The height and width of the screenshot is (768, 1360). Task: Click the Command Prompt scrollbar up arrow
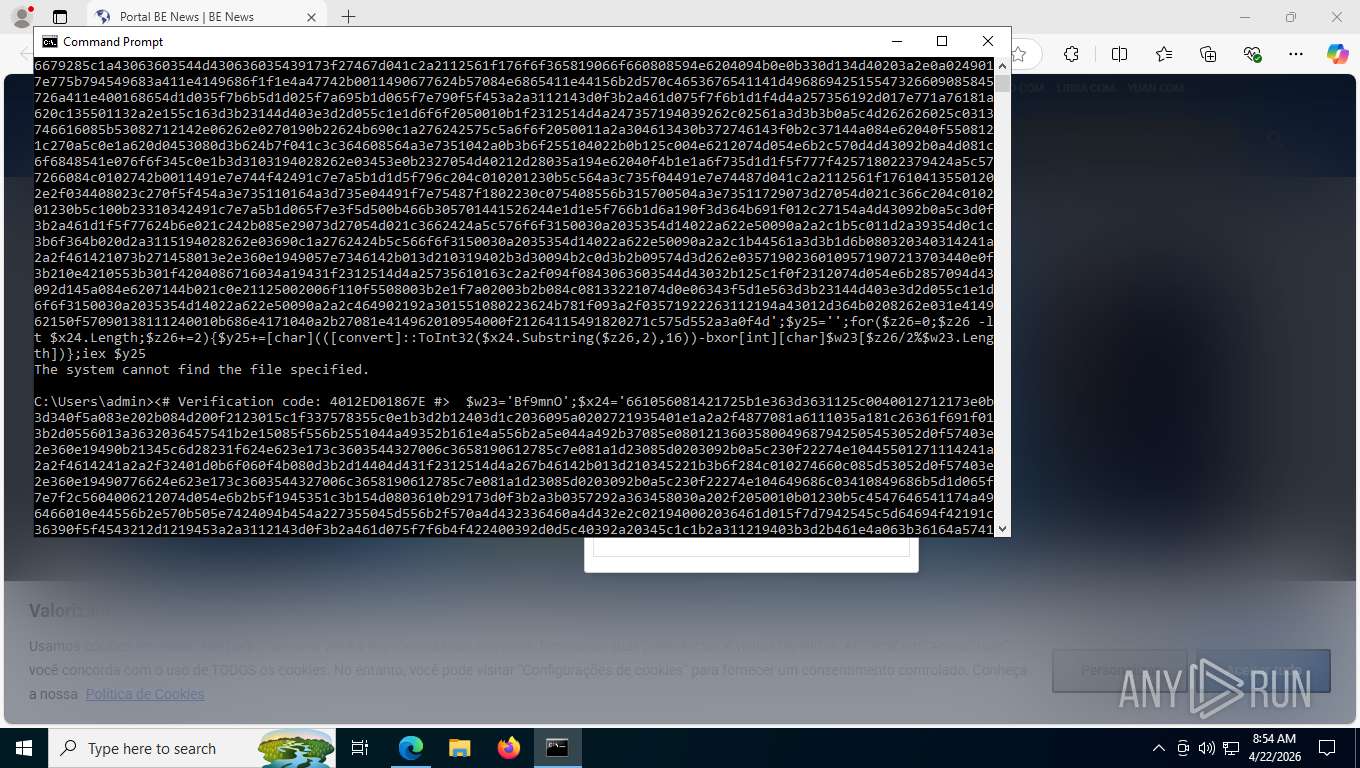1002,65
